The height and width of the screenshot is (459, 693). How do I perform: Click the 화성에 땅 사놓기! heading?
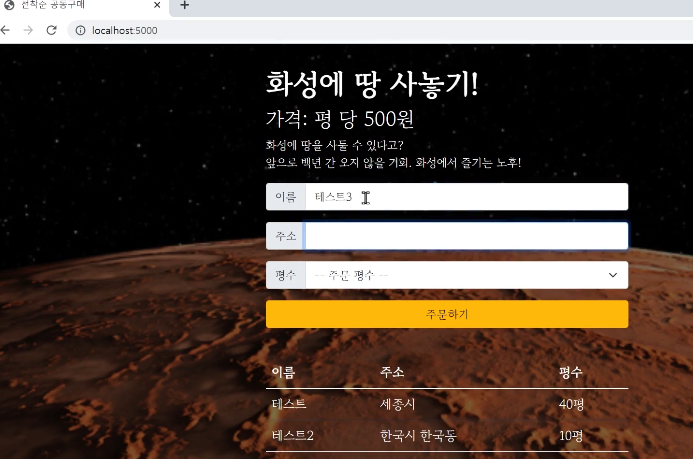[372, 84]
